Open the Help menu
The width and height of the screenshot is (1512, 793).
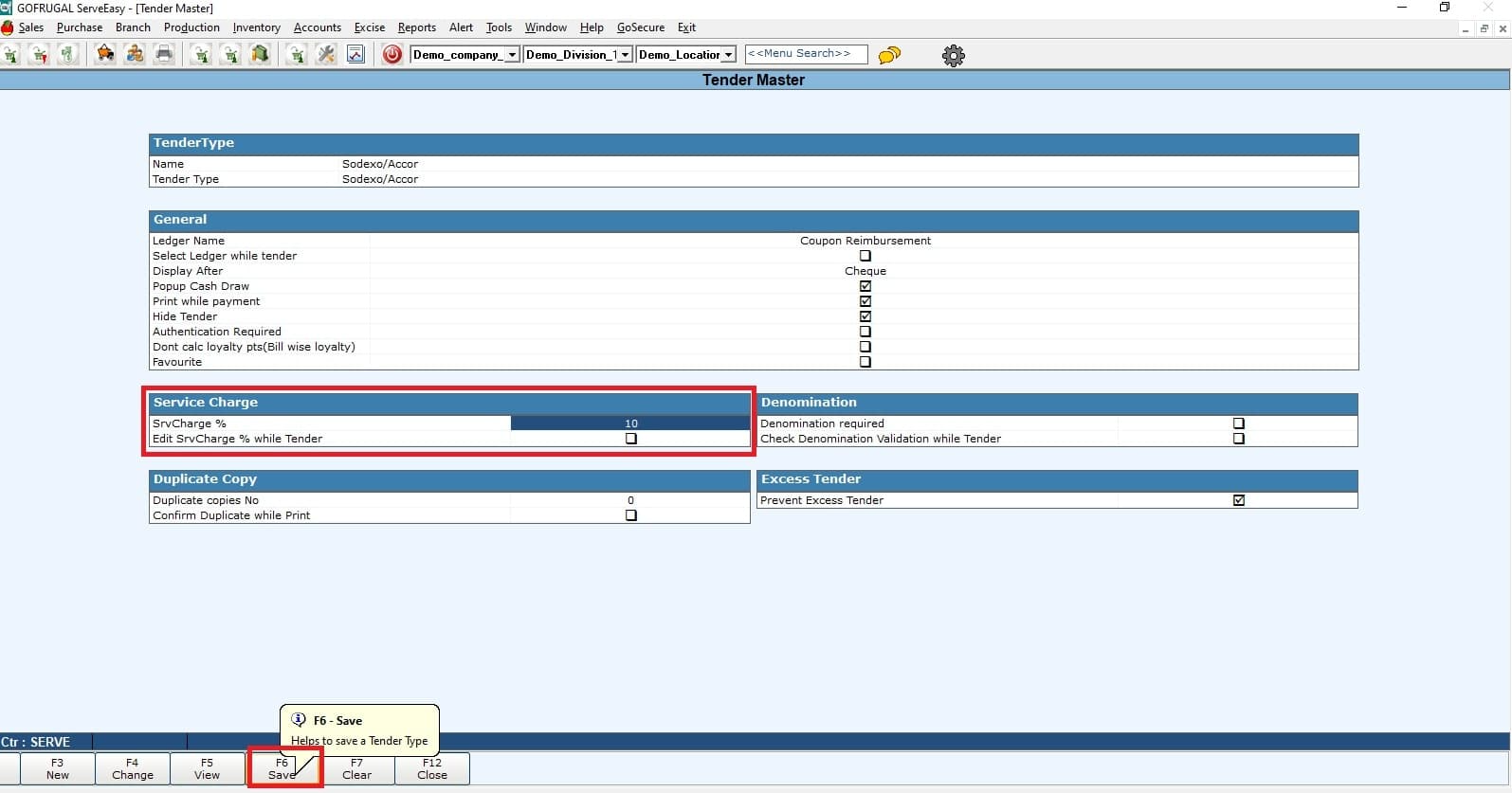[592, 27]
